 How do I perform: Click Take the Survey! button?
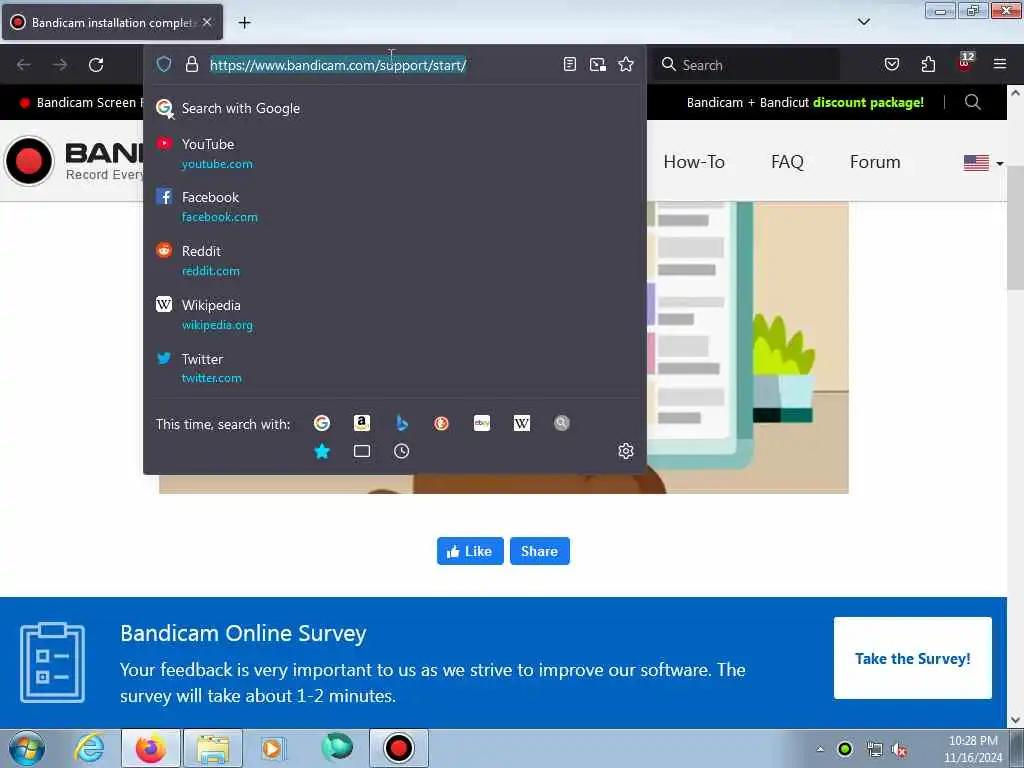[912, 658]
